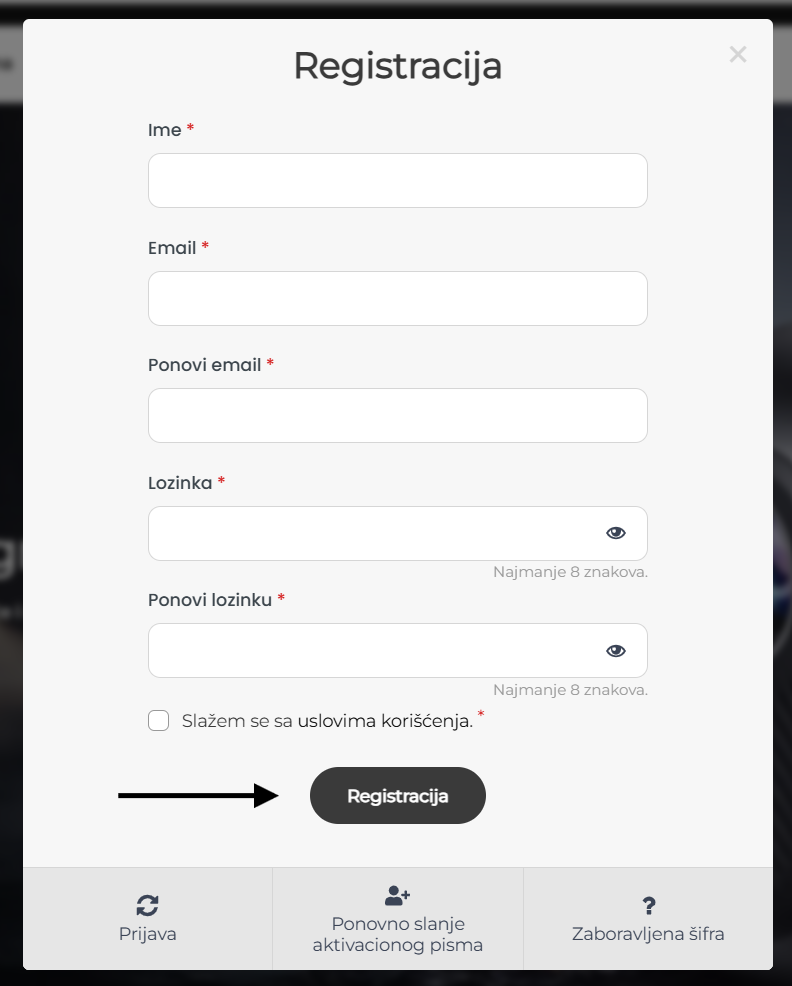The width and height of the screenshot is (792, 986).
Task: Switch to the Prijava tab label
Action: tap(147, 934)
